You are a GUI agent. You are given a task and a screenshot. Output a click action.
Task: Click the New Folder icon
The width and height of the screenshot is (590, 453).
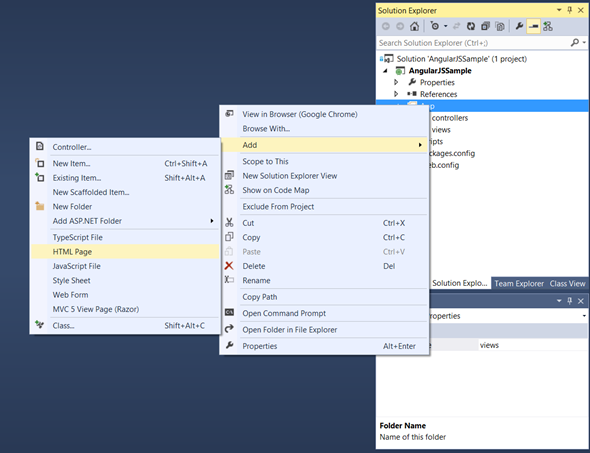point(40,206)
